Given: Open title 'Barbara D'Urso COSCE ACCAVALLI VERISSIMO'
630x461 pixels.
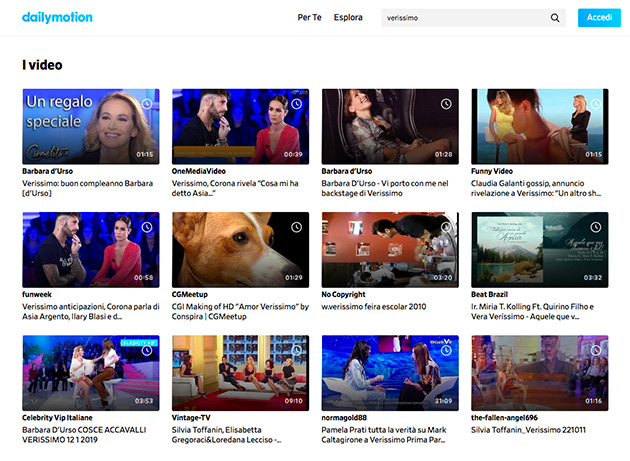Looking at the screenshot, I should pos(84,435).
